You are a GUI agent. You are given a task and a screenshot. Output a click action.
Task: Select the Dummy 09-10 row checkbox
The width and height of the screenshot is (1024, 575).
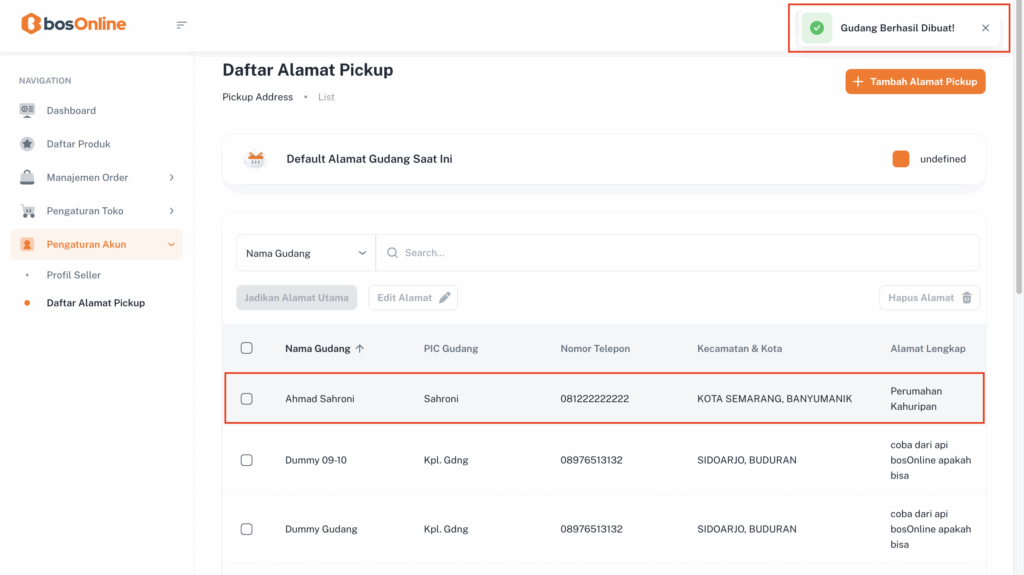click(x=247, y=460)
